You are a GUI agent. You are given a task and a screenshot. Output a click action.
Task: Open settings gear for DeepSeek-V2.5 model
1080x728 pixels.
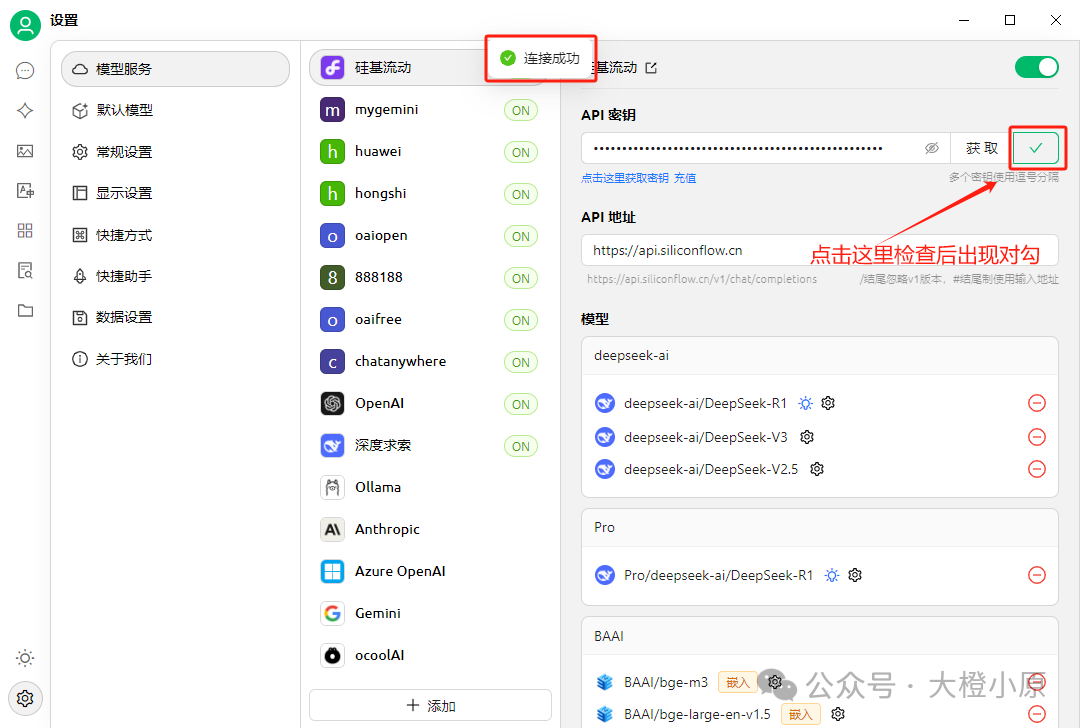(817, 469)
